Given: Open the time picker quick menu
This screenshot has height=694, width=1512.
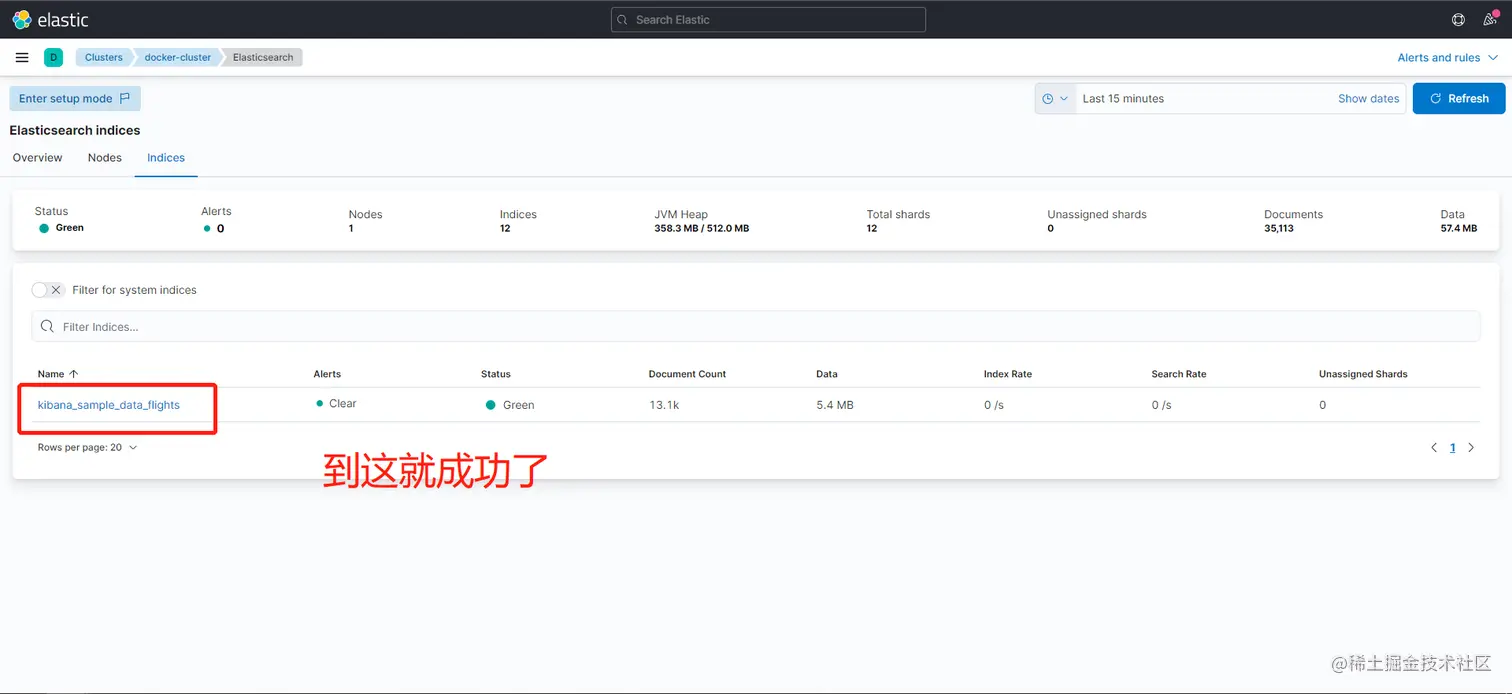Looking at the screenshot, I should tap(1055, 99).
